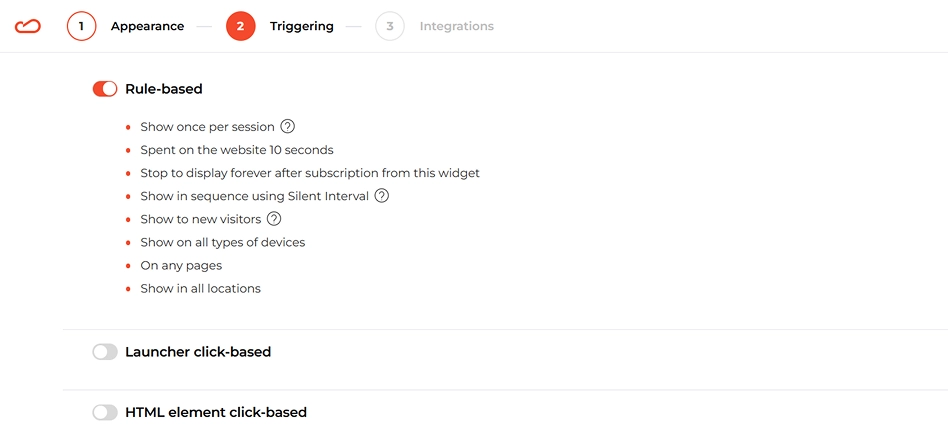Go to the Appearance step
Viewport: 948px width, 445px height.
148,27
